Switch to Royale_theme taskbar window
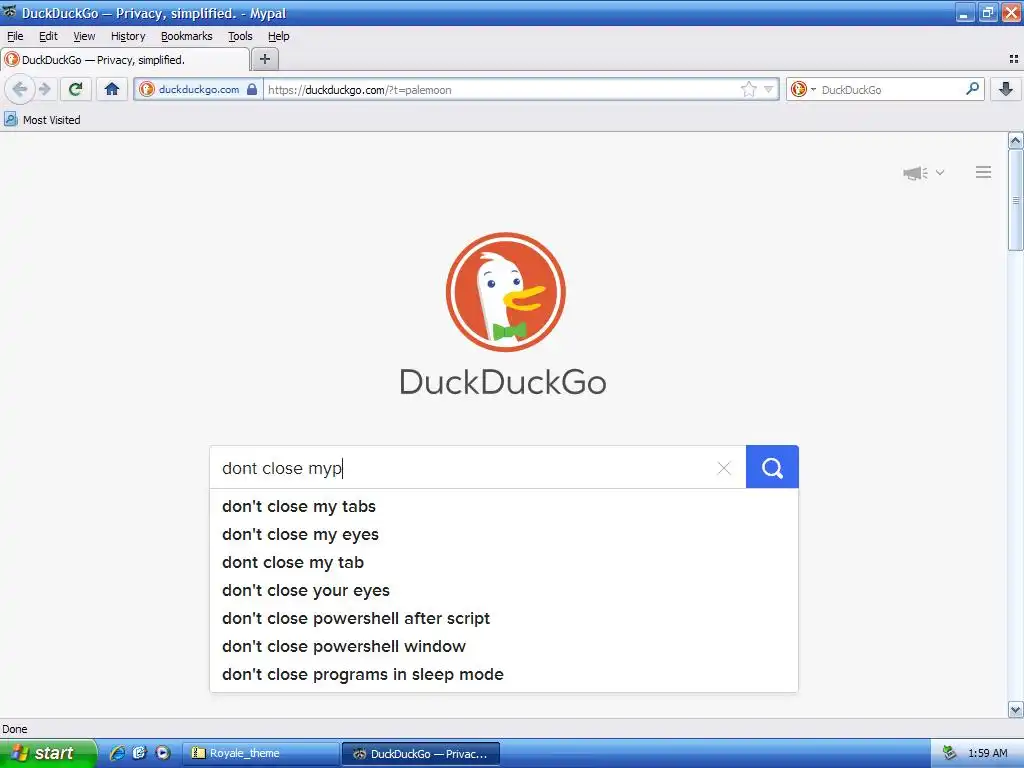The width and height of the screenshot is (1024, 768). point(260,753)
